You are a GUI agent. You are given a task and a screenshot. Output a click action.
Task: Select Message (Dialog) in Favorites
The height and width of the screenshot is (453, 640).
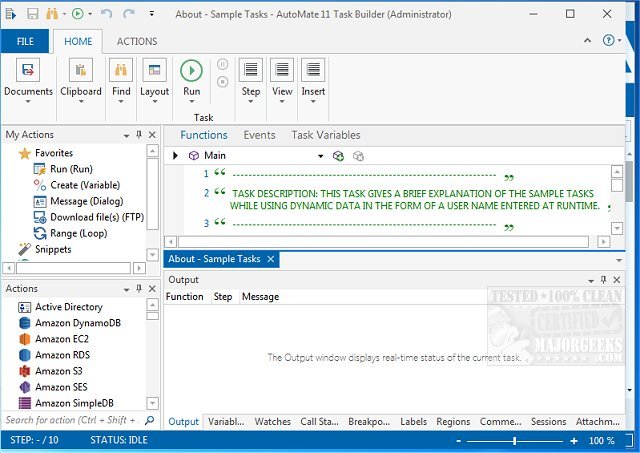click(x=85, y=201)
